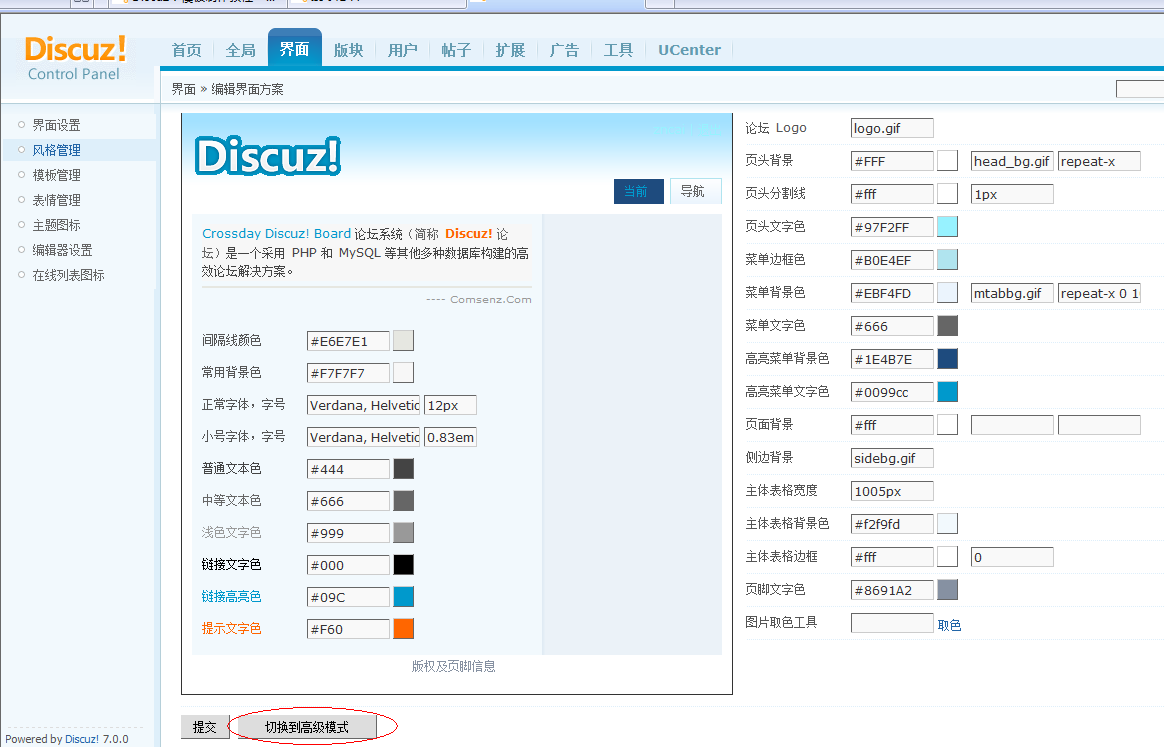Viewport: 1164px width, 747px height.
Task: Click the 提交 submit button
Action: coord(205,727)
